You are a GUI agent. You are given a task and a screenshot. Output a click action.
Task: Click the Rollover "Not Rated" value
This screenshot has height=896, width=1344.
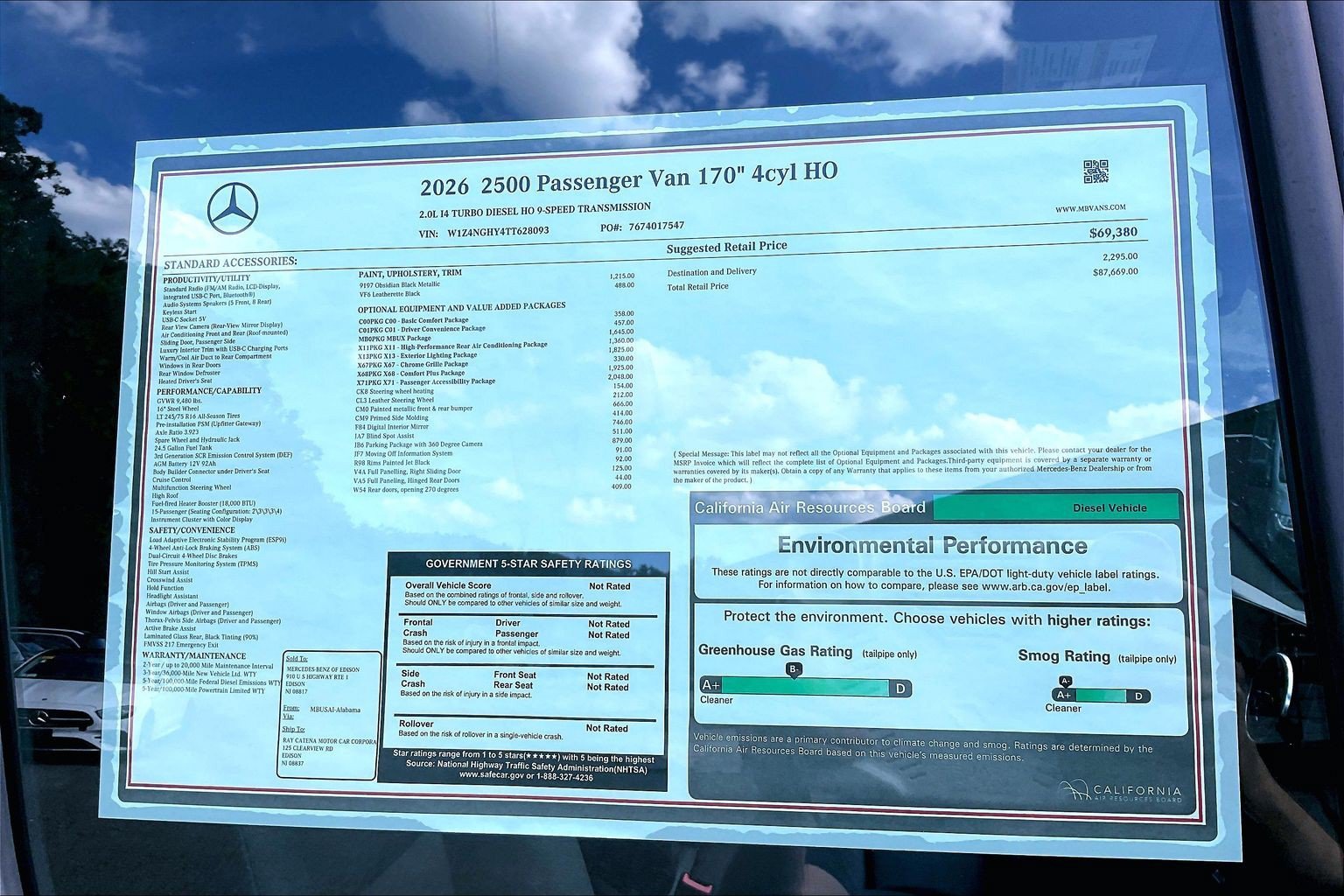[x=607, y=728]
